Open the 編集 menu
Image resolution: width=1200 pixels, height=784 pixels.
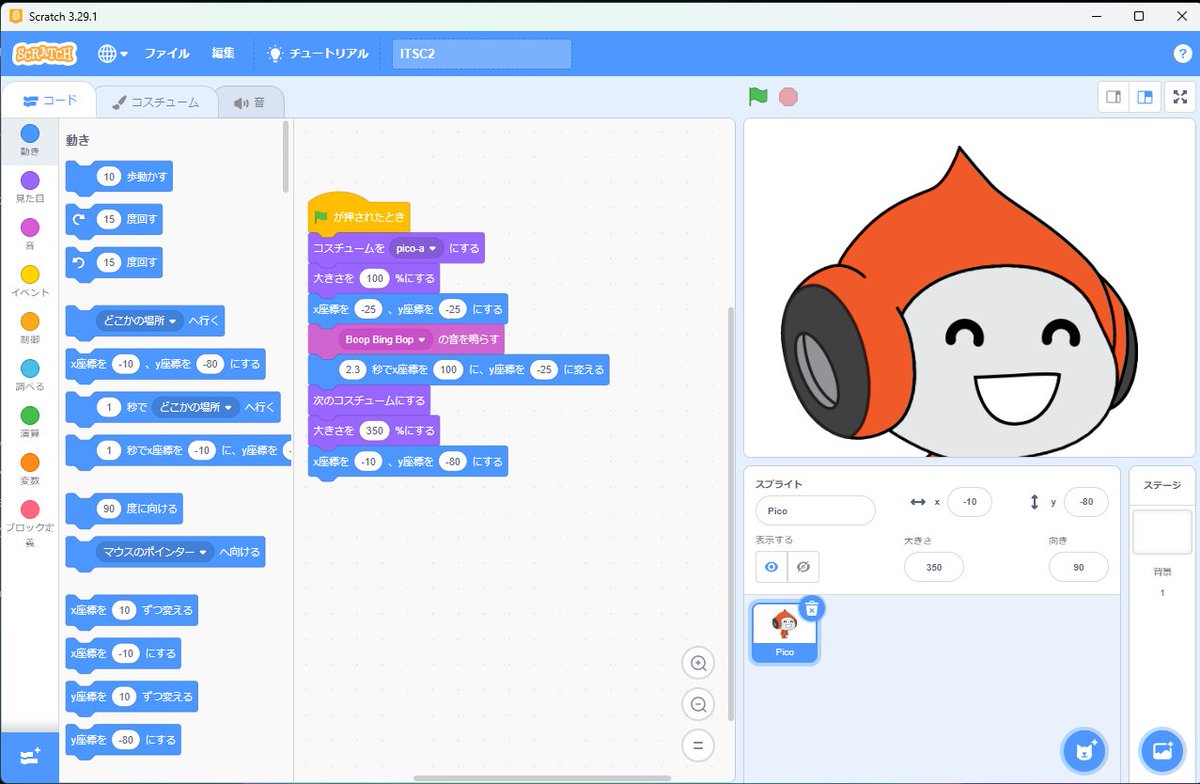coord(224,54)
